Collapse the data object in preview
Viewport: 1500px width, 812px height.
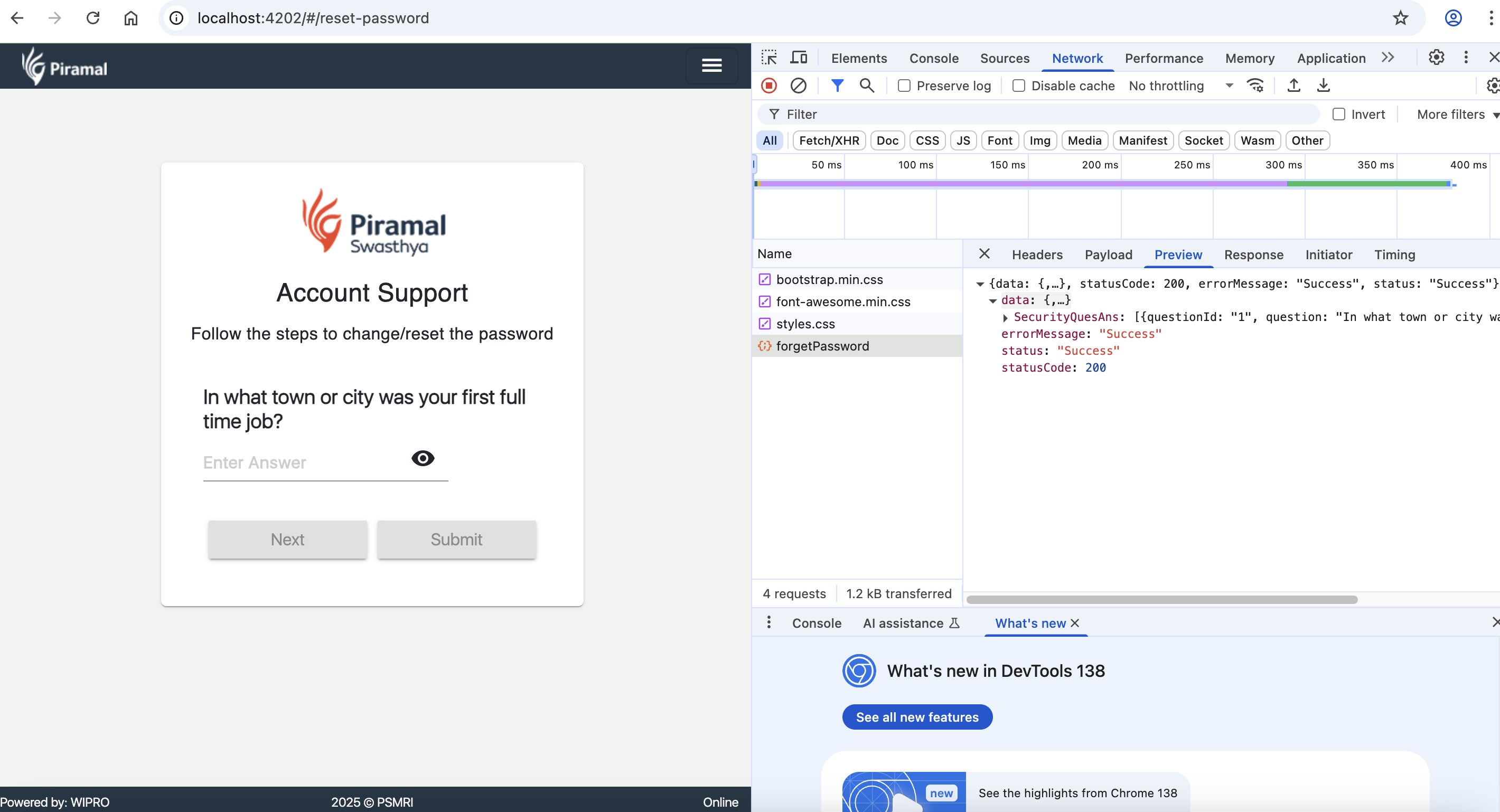[993, 300]
